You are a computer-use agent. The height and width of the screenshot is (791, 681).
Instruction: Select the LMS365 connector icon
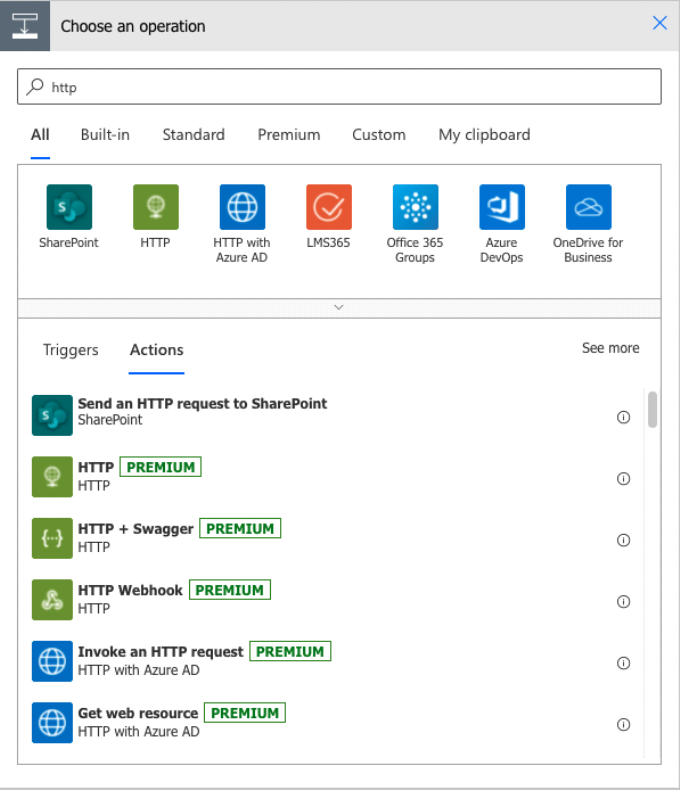[328, 207]
